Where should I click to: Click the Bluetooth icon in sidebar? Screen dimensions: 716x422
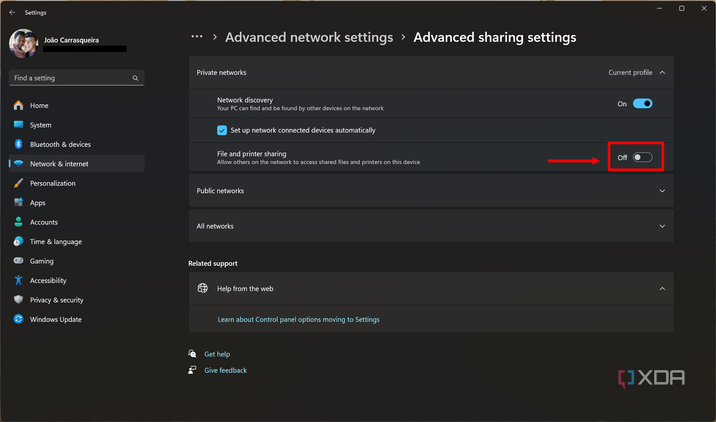pos(18,144)
